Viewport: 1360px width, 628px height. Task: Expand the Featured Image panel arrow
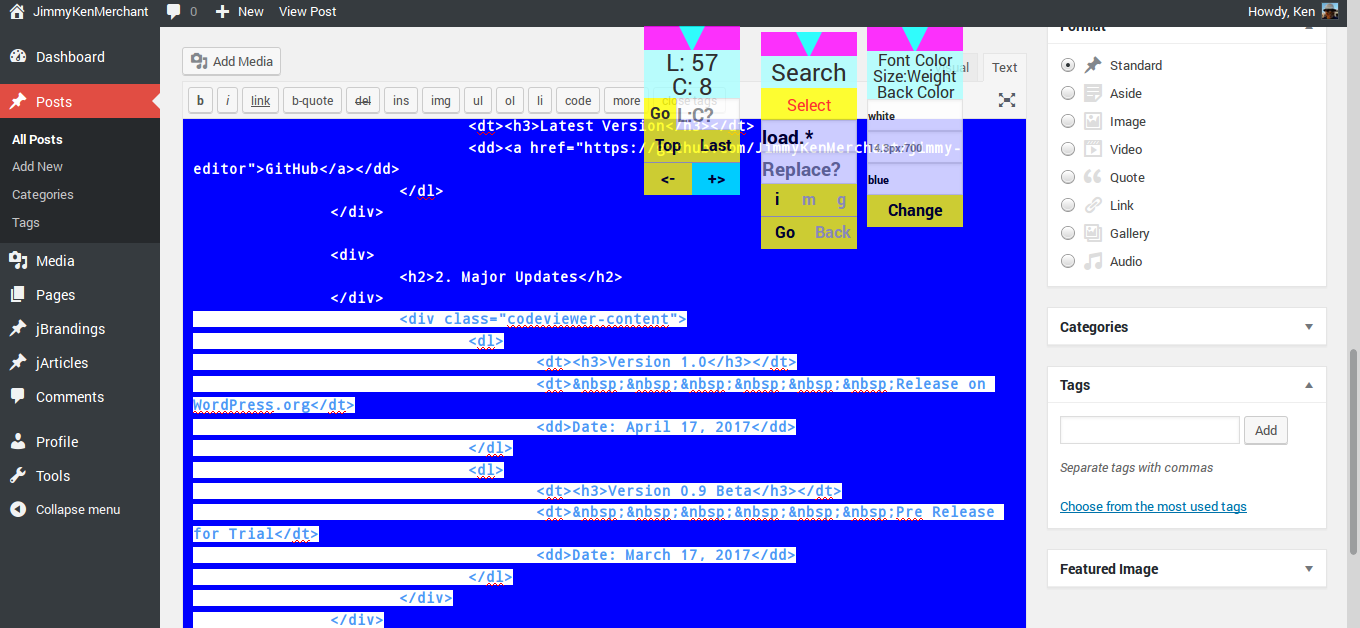pos(1309,569)
